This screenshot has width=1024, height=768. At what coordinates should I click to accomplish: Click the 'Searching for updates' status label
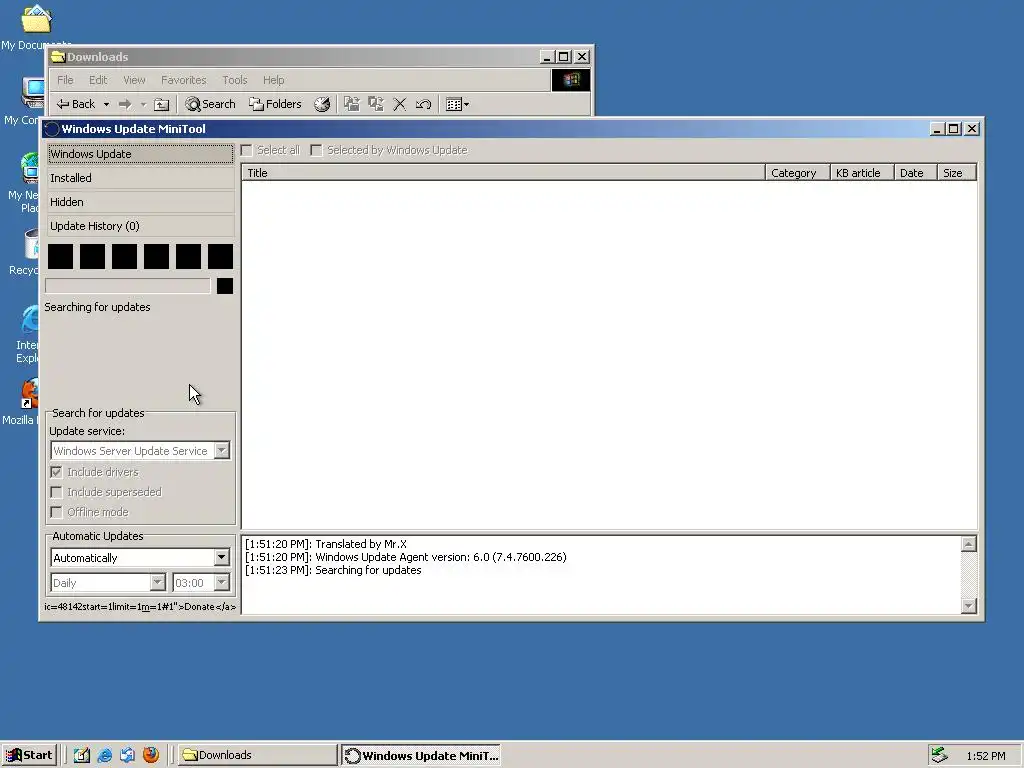pos(97,307)
